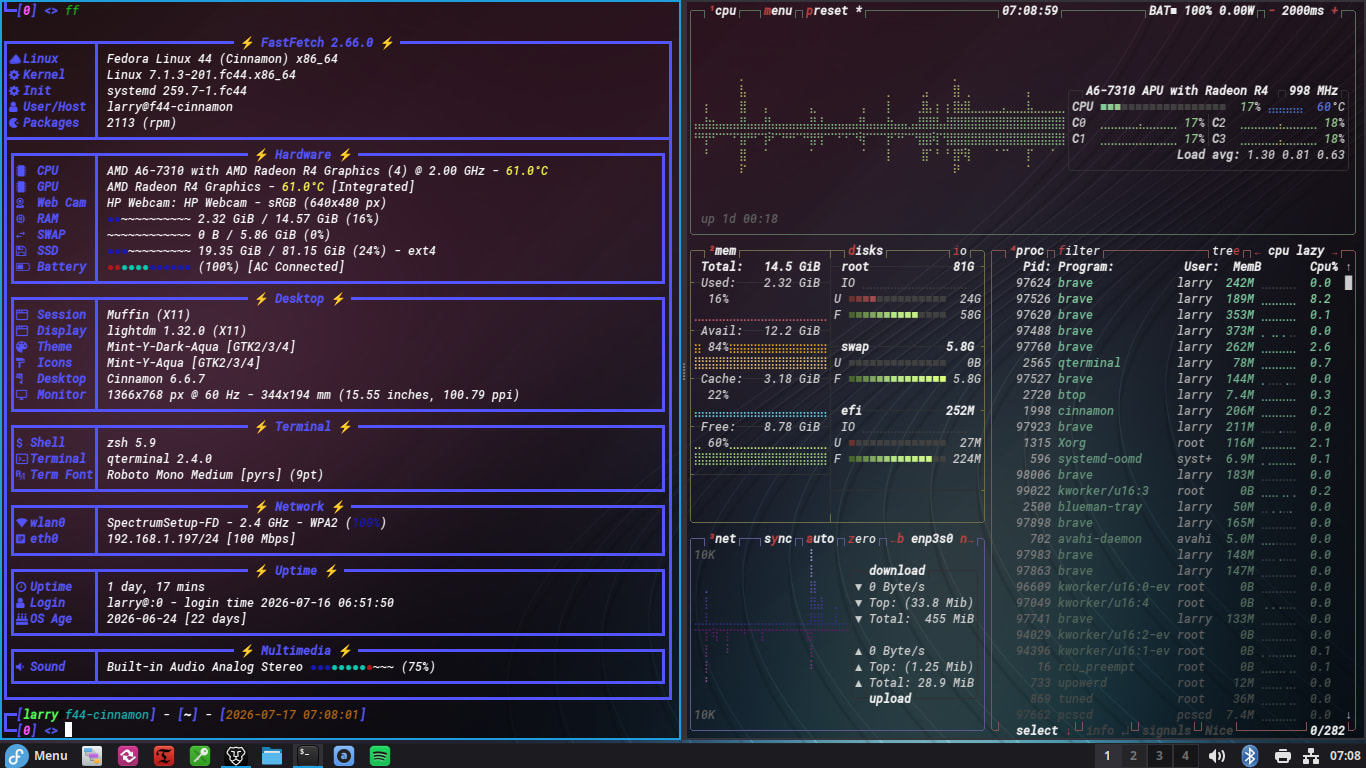Viewport: 1366px width, 768px height.
Task: Select the qterminal process row
Action: 1174,363
